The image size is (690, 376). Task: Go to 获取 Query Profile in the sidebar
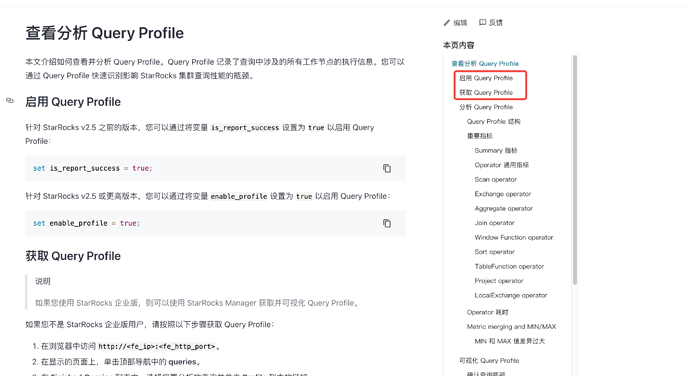(x=486, y=92)
